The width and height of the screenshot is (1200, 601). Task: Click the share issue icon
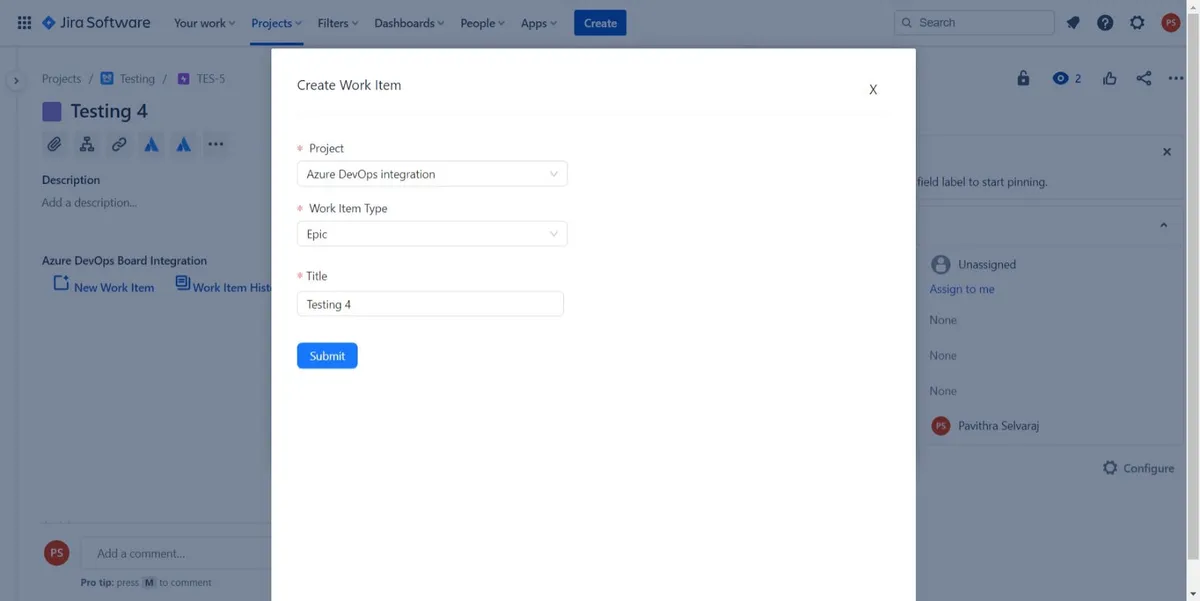pos(1144,78)
